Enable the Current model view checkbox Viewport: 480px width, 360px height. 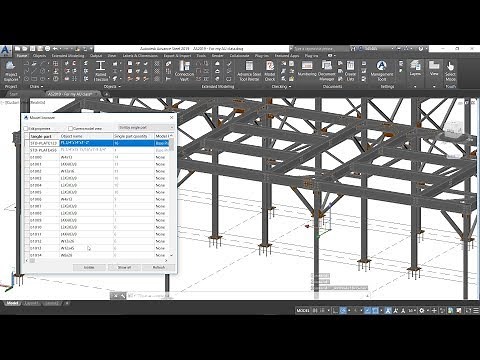pos(70,128)
